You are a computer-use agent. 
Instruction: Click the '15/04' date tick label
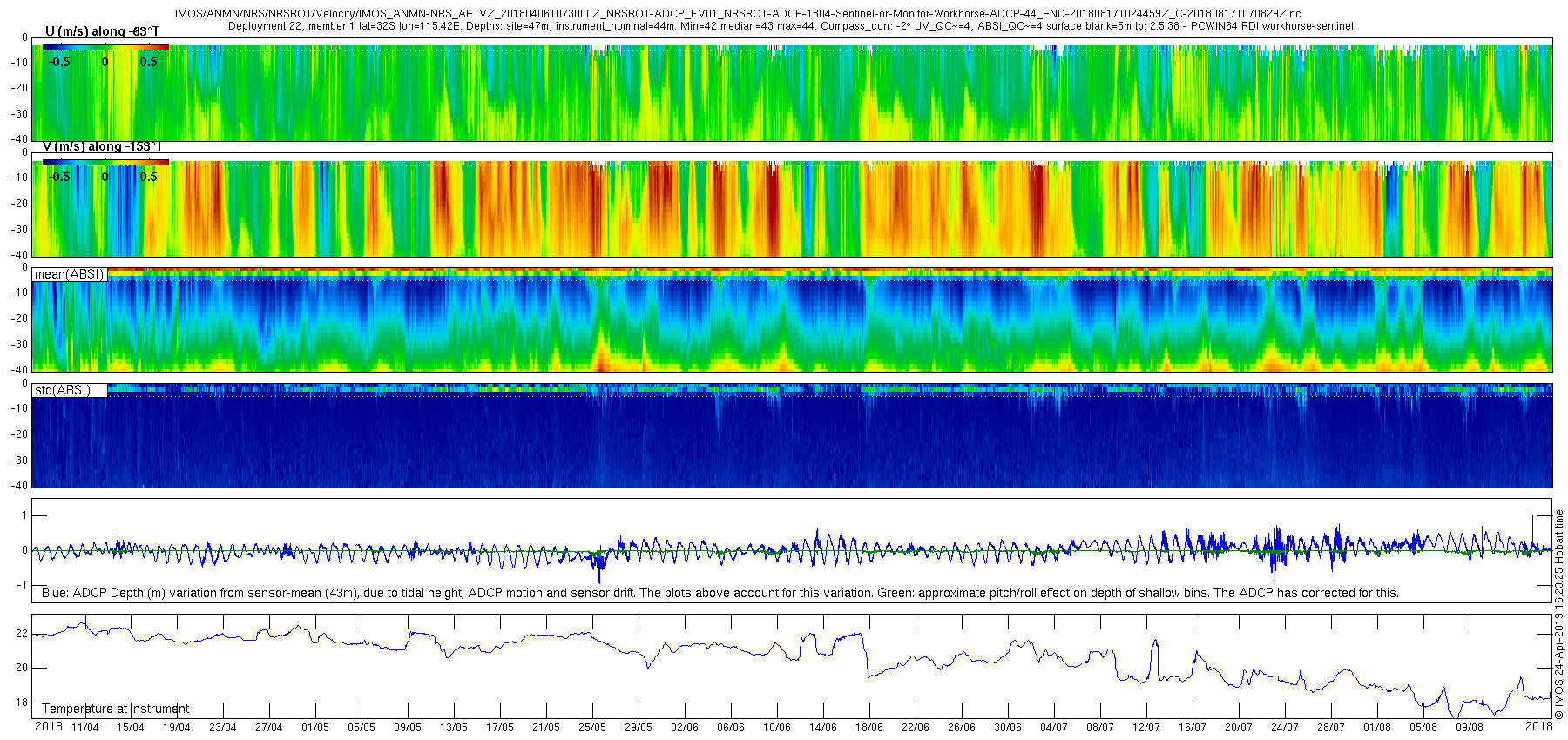coord(131,728)
